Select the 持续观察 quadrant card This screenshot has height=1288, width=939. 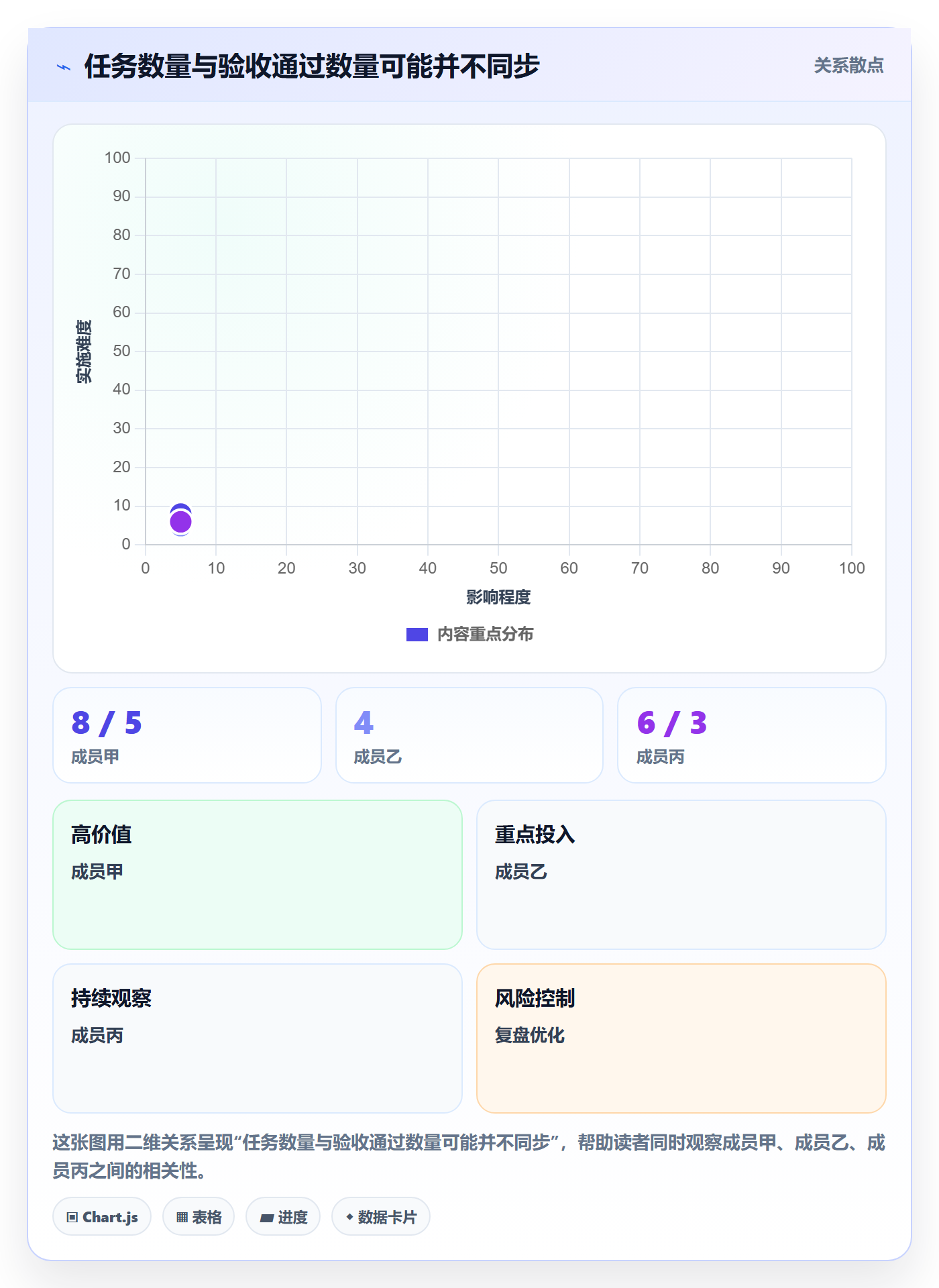258,1038
